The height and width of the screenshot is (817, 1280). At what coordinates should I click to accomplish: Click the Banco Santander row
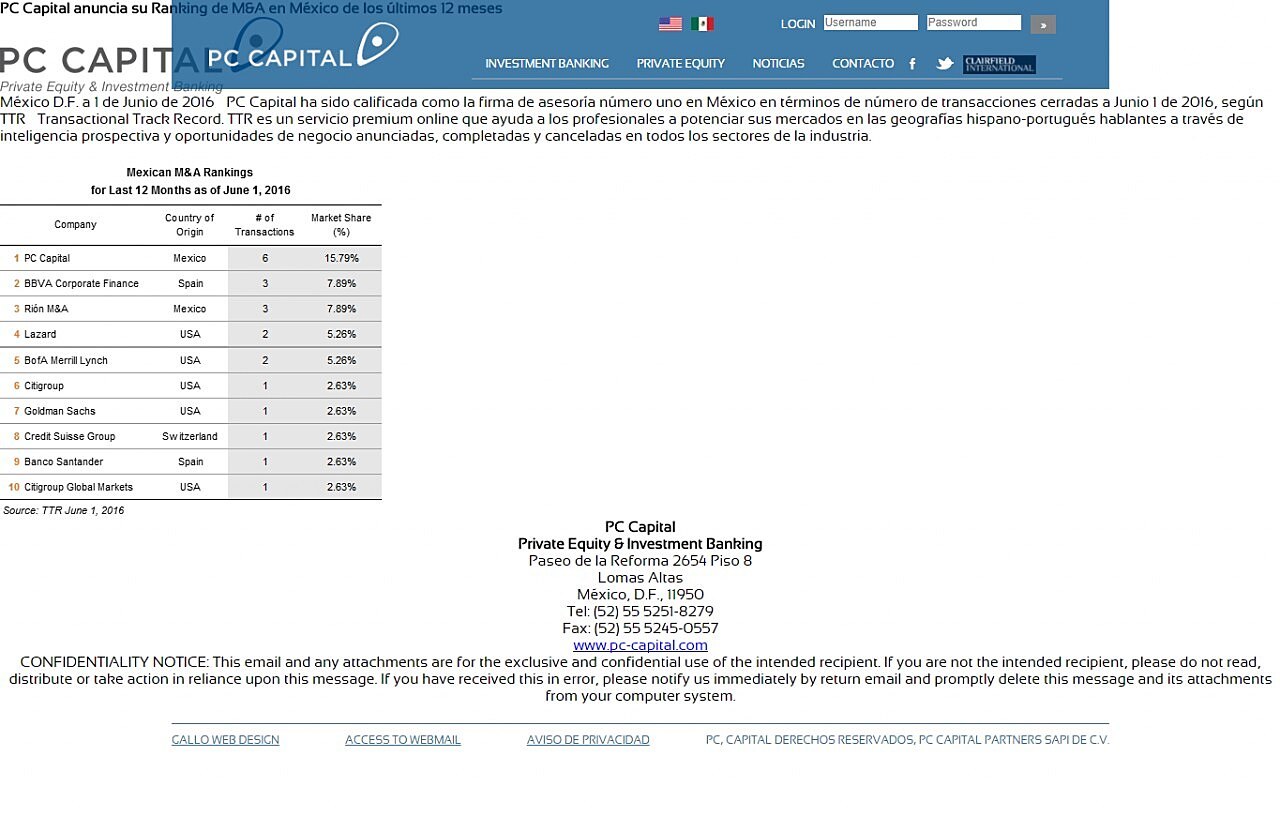tap(191, 462)
